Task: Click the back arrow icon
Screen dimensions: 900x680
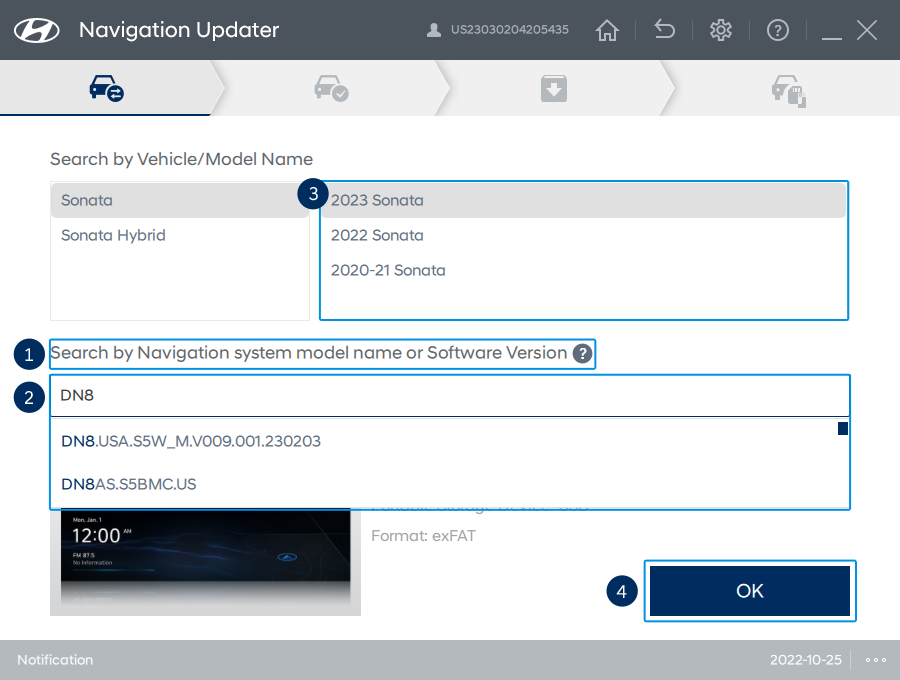Action: (x=664, y=30)
